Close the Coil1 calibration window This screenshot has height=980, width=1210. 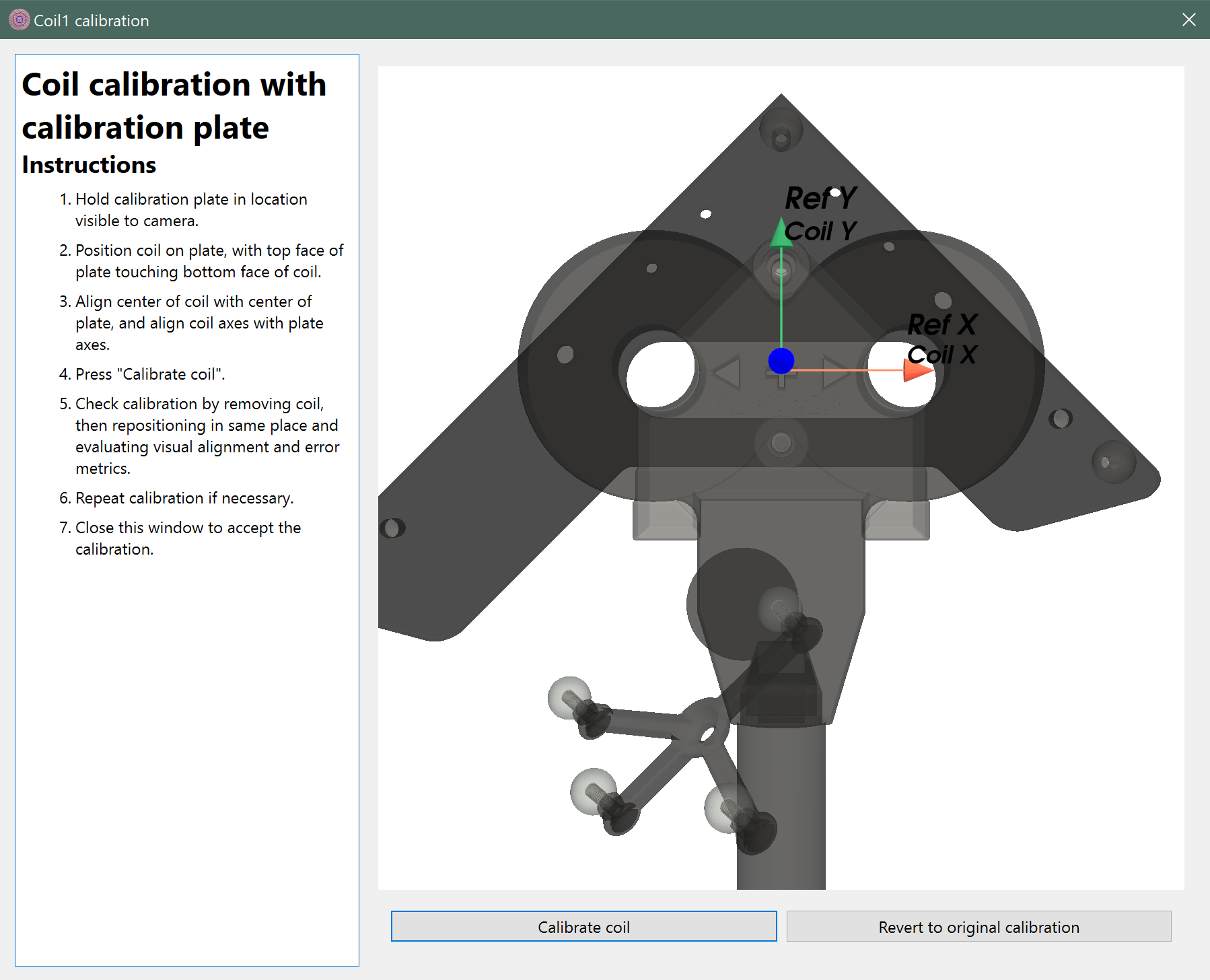click(x=1188, y=20)
